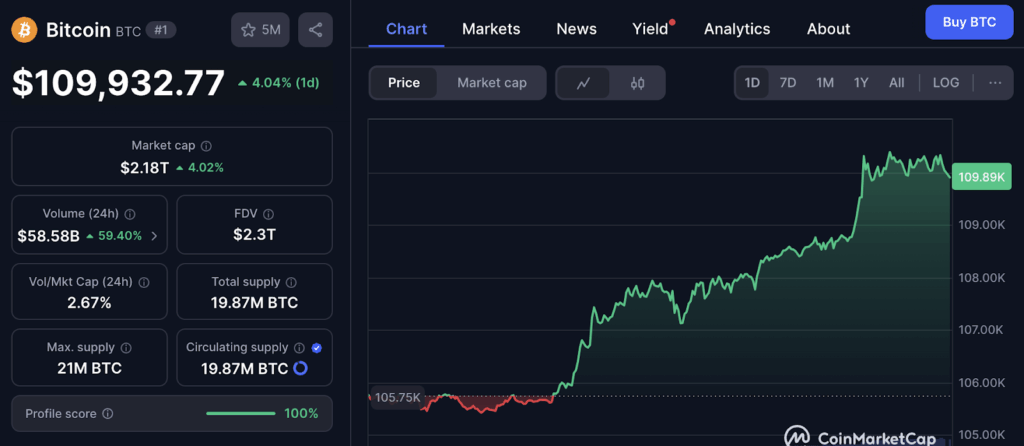Click the FDV info icon

pyautogui.click(x=268, y=214)
